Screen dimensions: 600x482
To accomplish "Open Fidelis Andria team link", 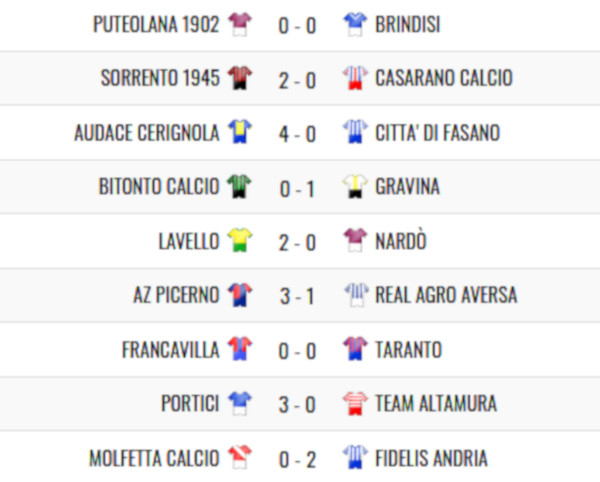I will pos(431,458).
